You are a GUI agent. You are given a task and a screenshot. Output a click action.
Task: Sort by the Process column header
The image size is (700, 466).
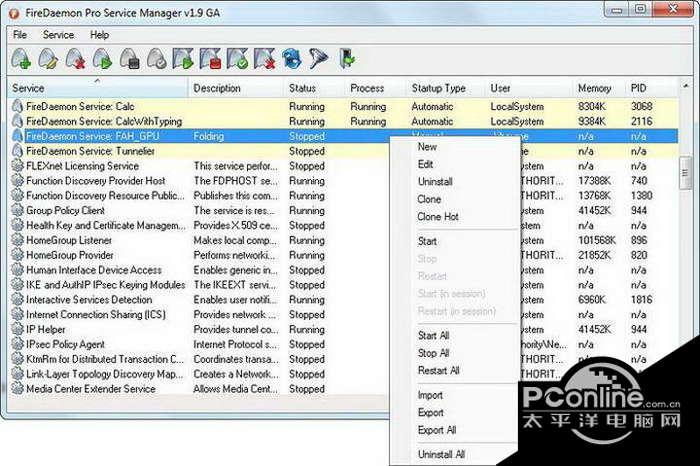point(375,88)
